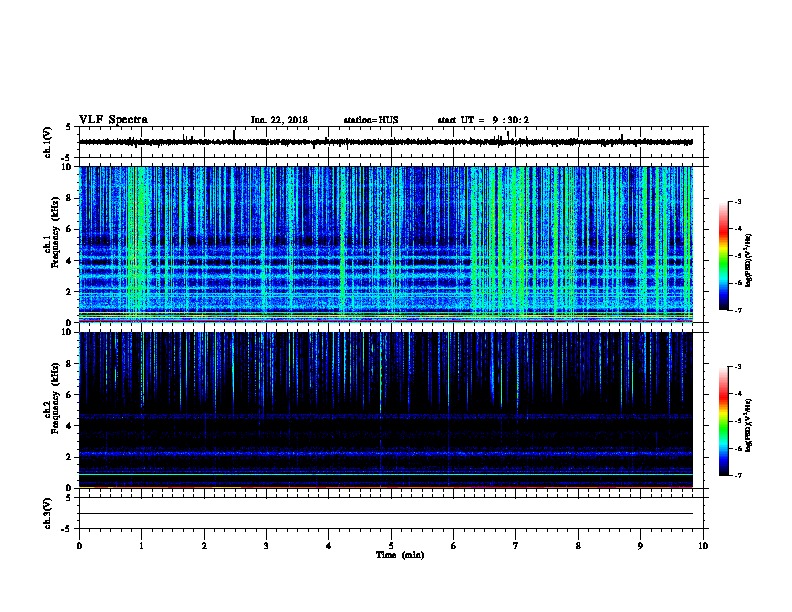The image size is (792, 612).
Task: Click time axis tick label "9"
Action: tap(640, 545)
